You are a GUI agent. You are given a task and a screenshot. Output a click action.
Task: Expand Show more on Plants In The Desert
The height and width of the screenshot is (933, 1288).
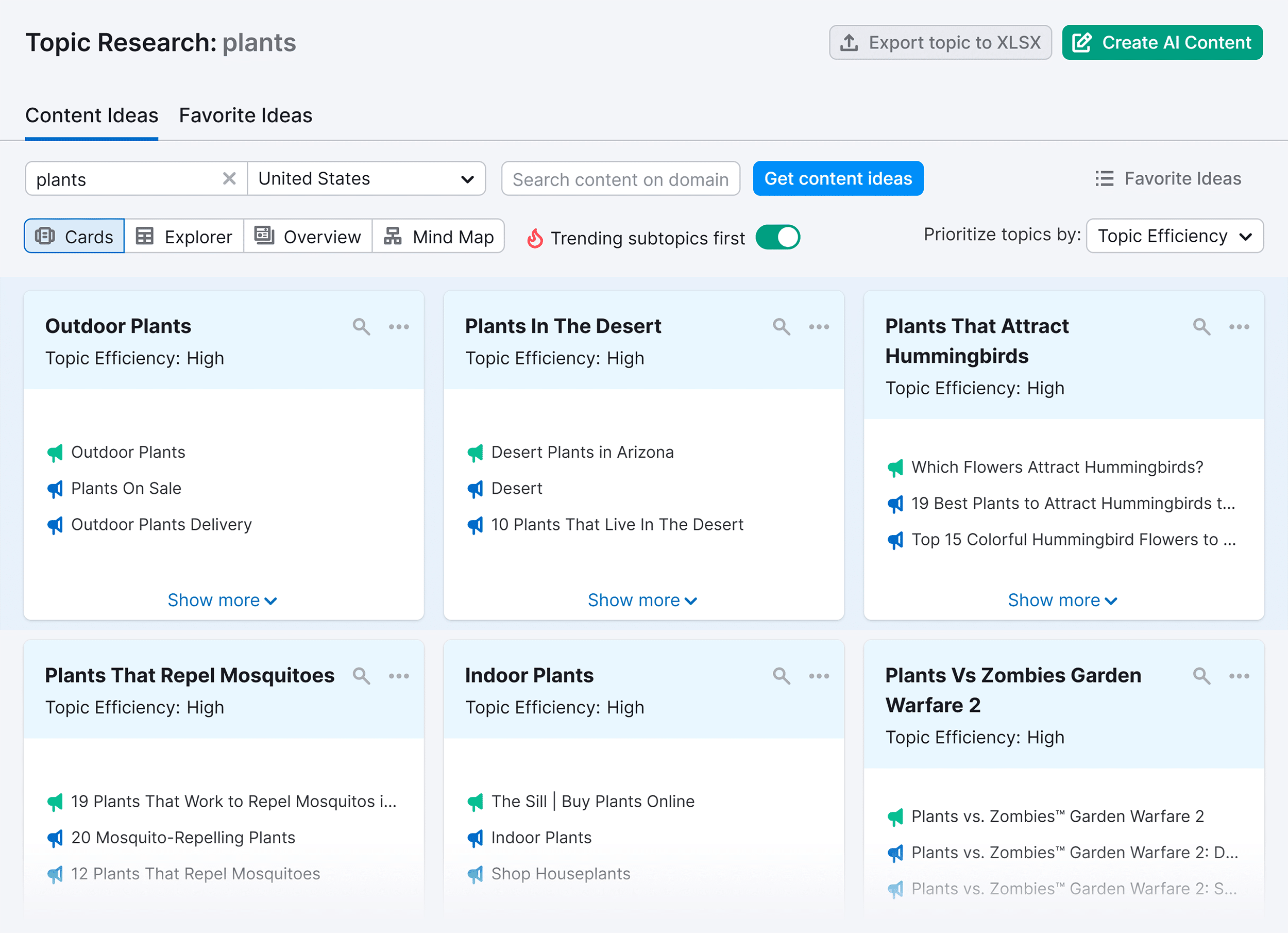[642, 600]
